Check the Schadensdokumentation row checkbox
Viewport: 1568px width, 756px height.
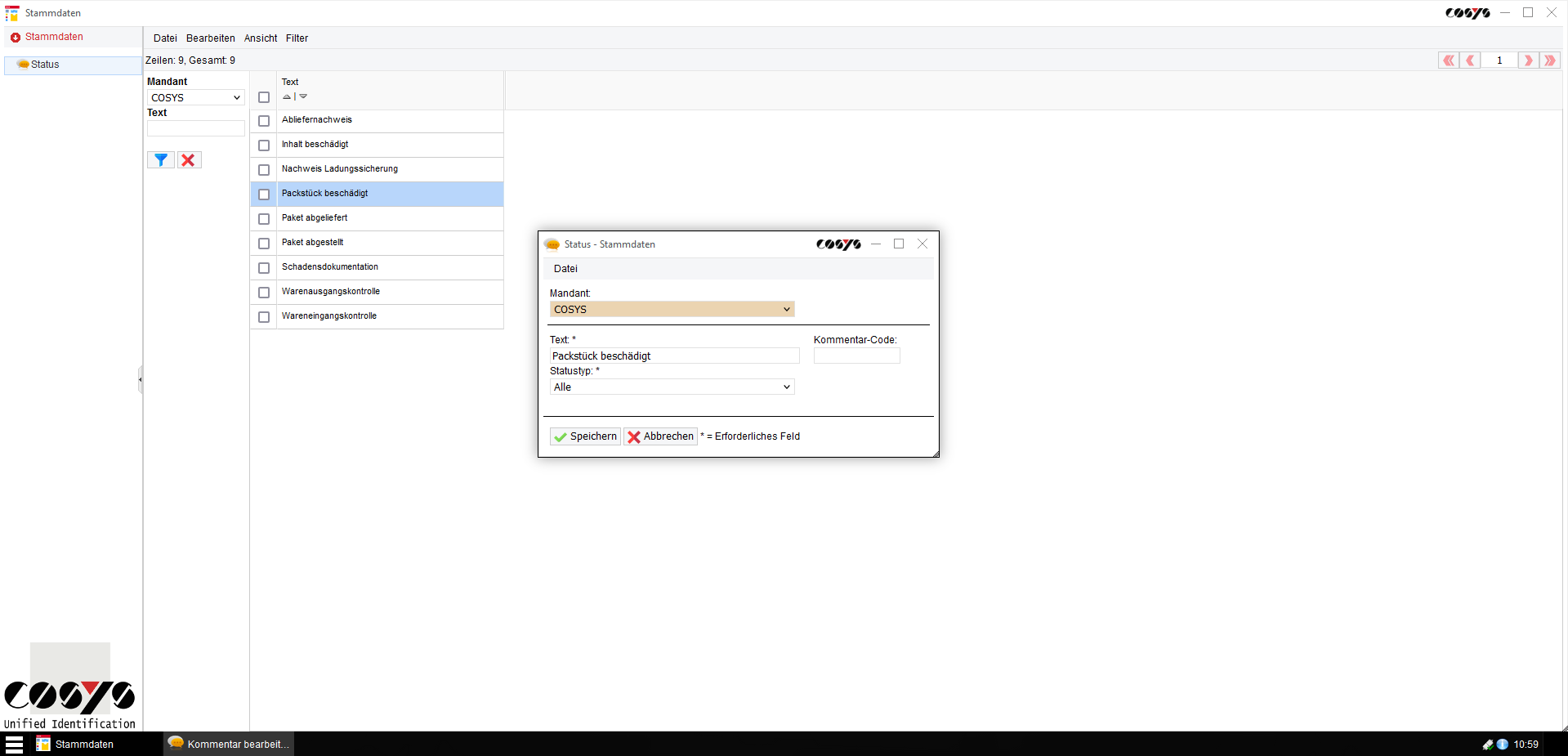coord(264,268)
